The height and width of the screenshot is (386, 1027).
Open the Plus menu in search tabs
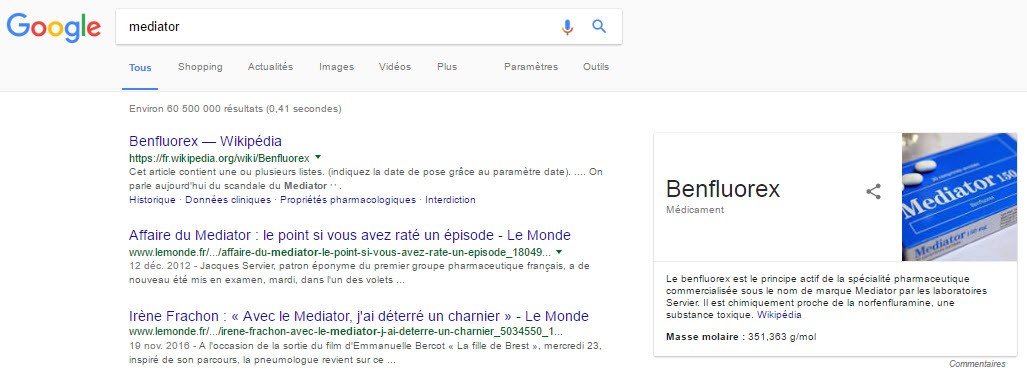(447, 67)
